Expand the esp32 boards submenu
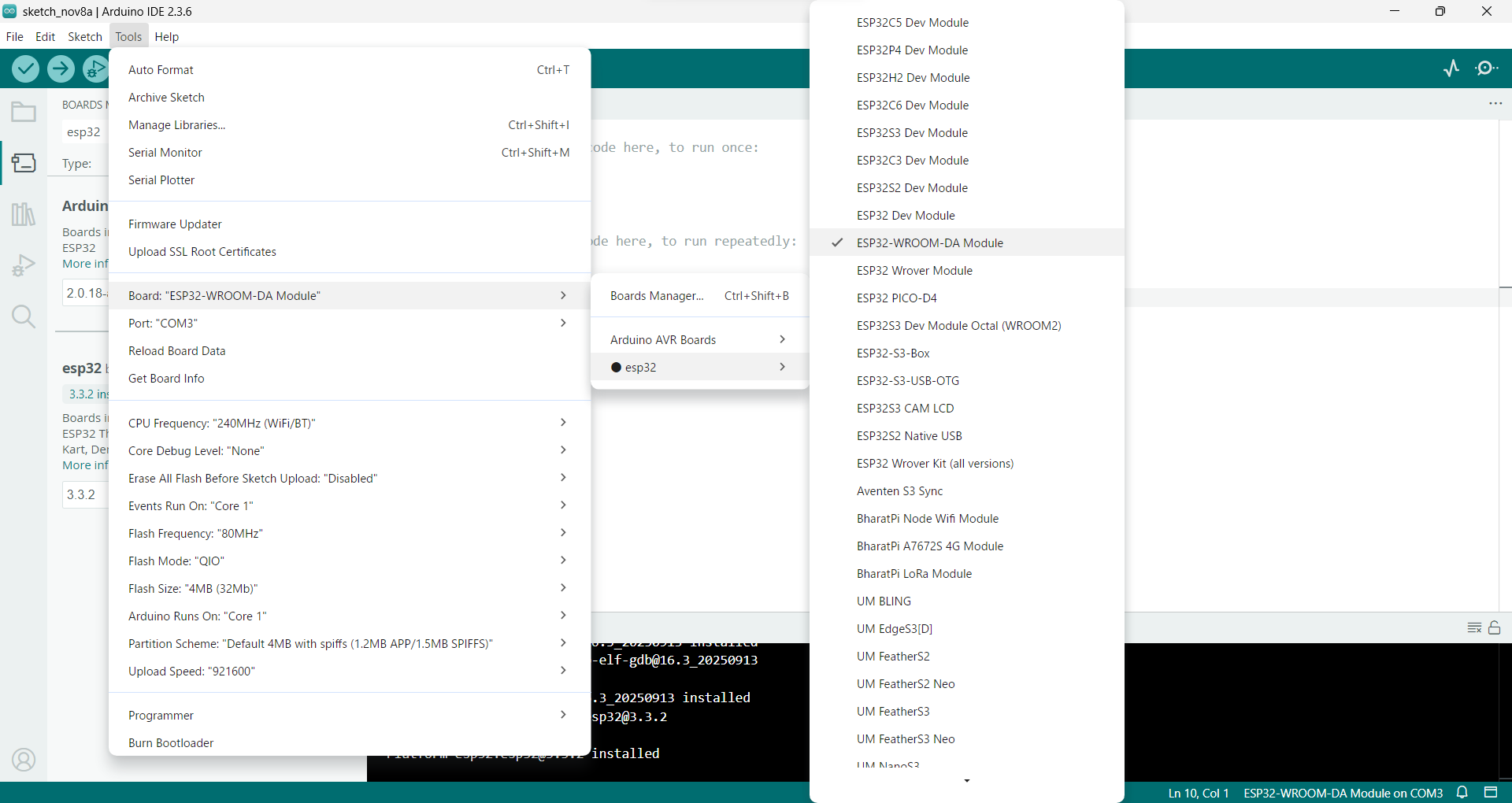1512x803 pixels. pyautogui.click(x=699, y=367)
